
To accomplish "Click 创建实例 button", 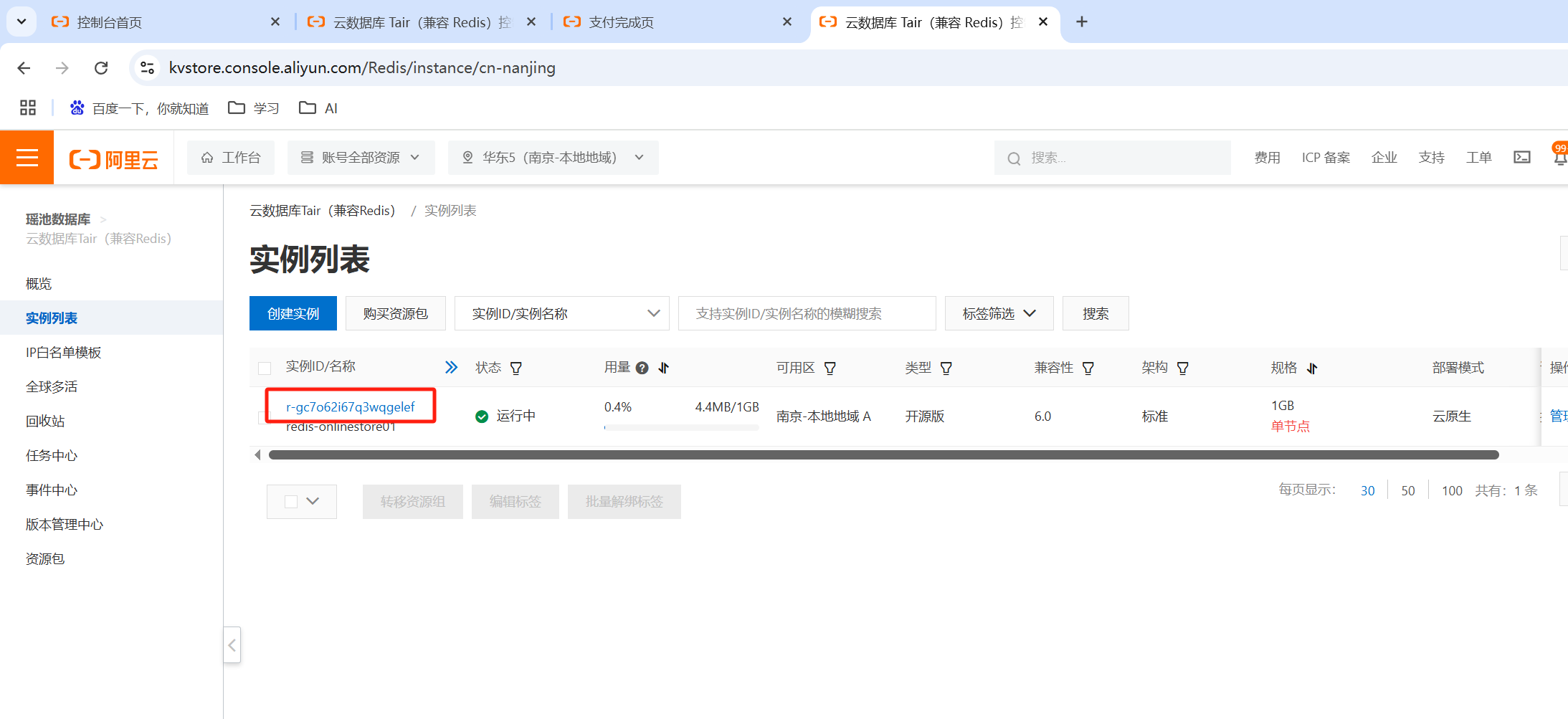I will (x=293, y=313).
